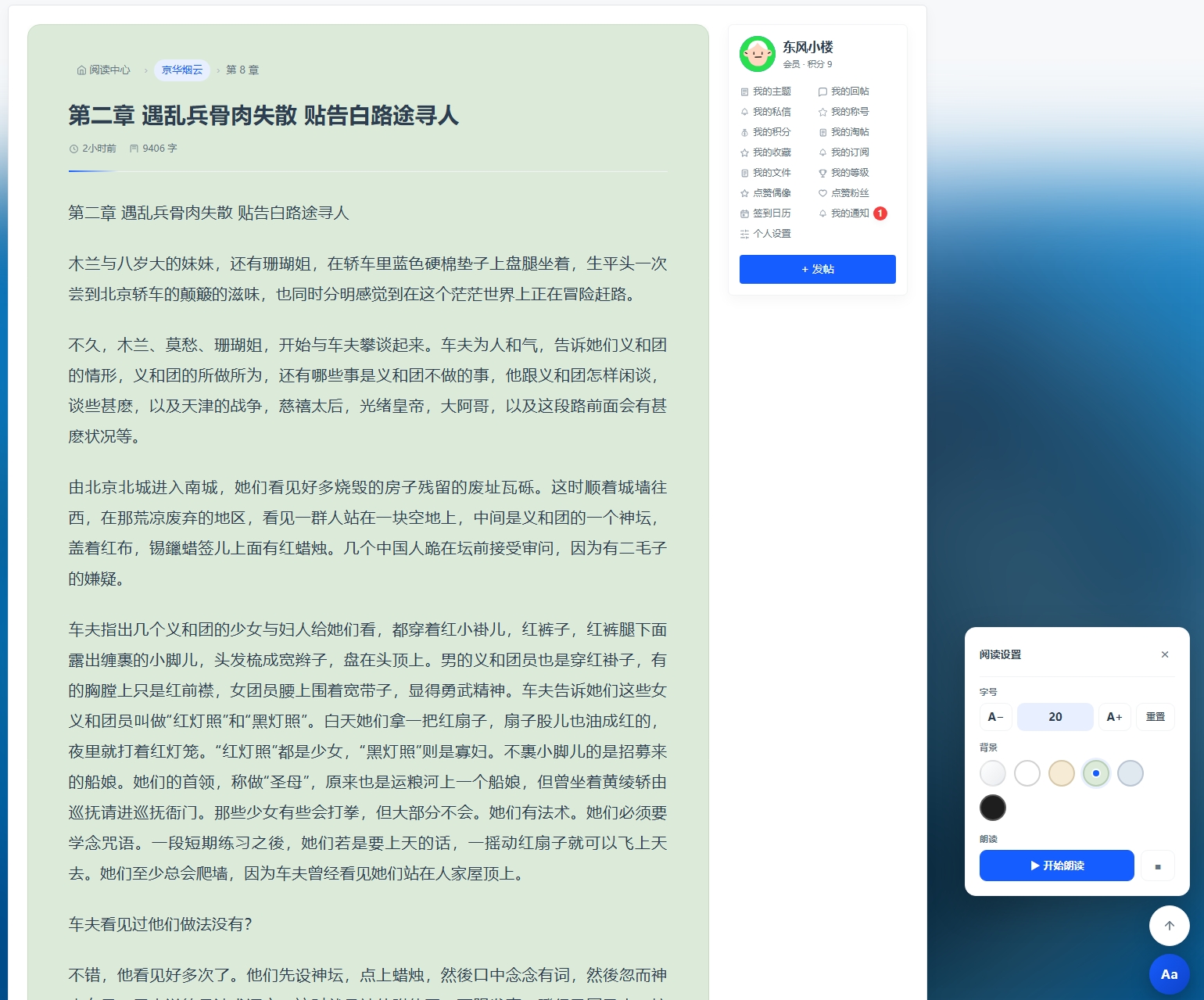Open 我的订阅 subscriptions
This screenshot has width=1204, height=1000.
coord(844,152)
